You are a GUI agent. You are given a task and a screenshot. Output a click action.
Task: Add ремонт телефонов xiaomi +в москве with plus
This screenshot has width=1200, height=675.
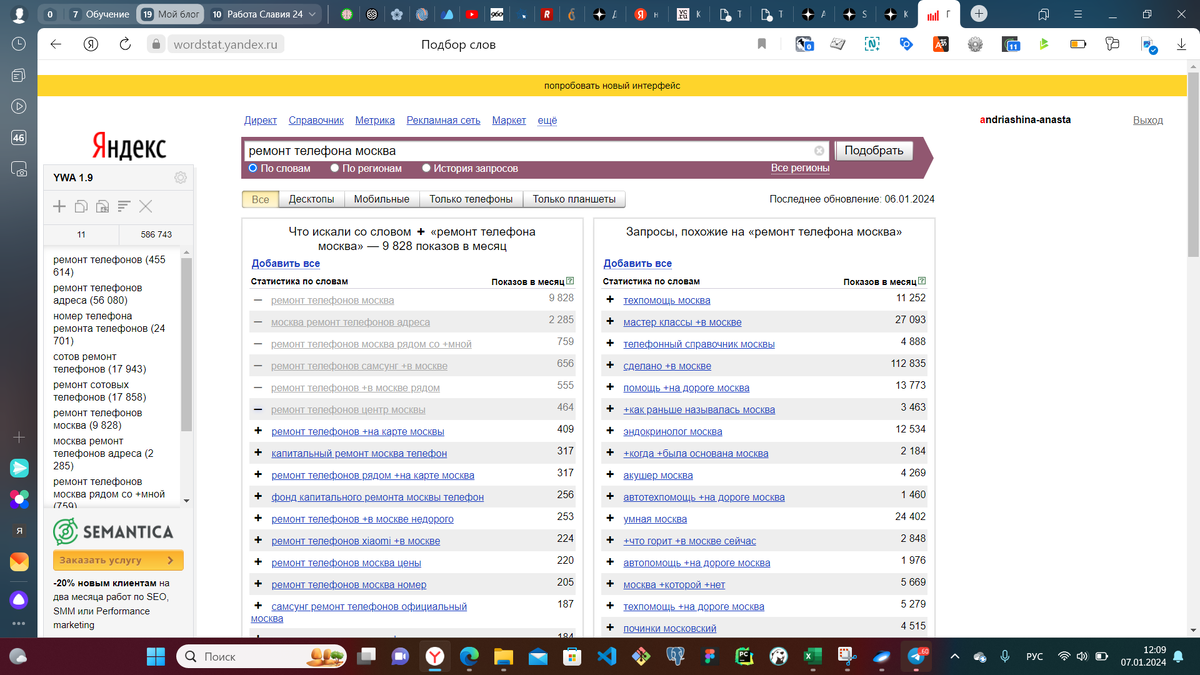coord(258,541)
